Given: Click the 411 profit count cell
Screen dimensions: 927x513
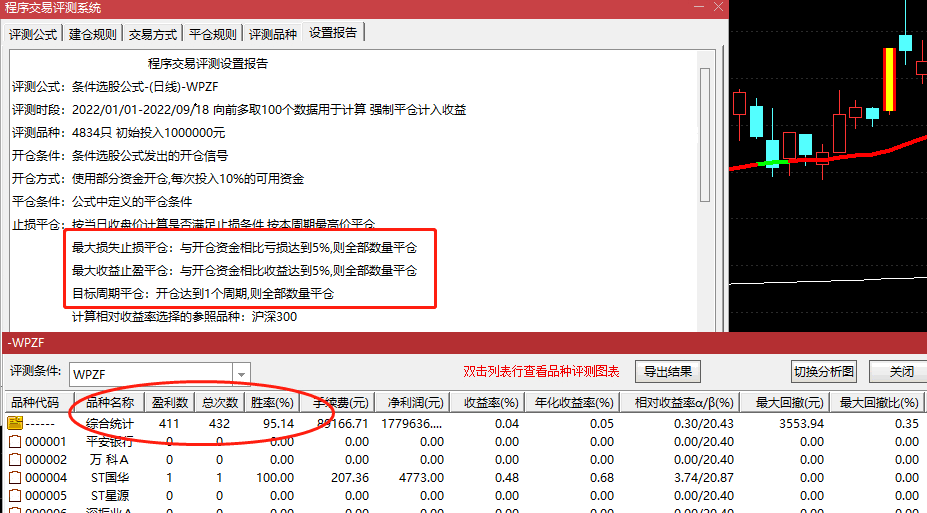Looking at the screenshot, I should coord(169,424).
